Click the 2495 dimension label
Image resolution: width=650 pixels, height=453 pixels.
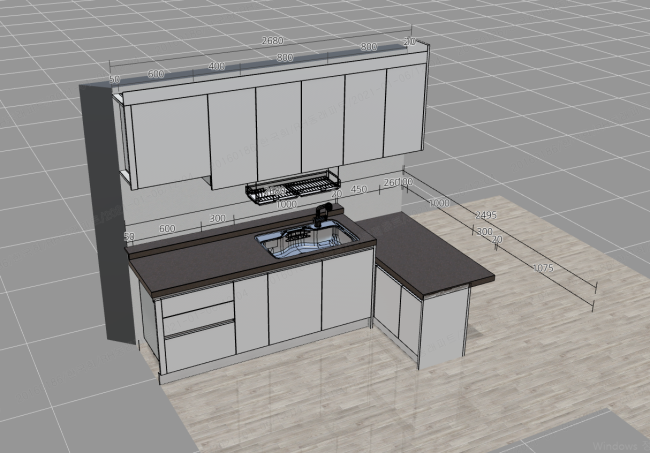coord(486,215)
